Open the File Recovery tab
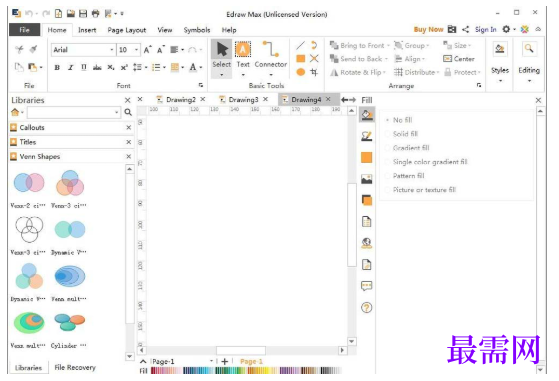This screenshot has width=559, height=381. click(75, 367)
